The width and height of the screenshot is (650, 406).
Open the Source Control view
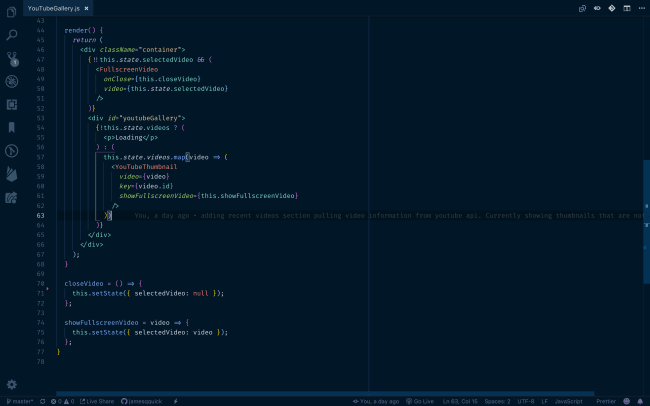12,58
